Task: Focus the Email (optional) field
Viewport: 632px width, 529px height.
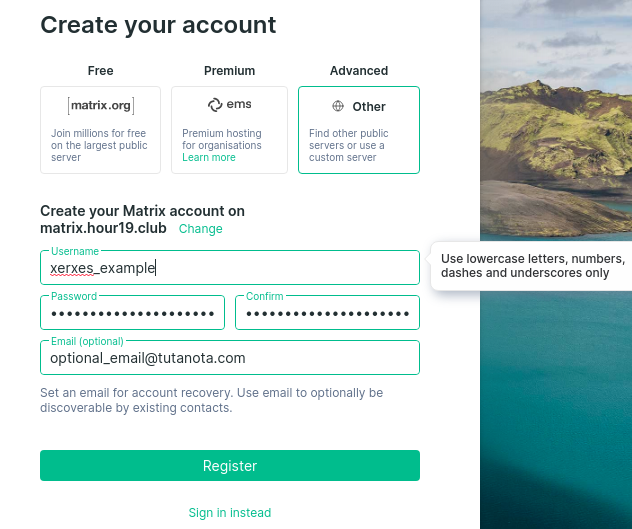Action: (229, 358)
